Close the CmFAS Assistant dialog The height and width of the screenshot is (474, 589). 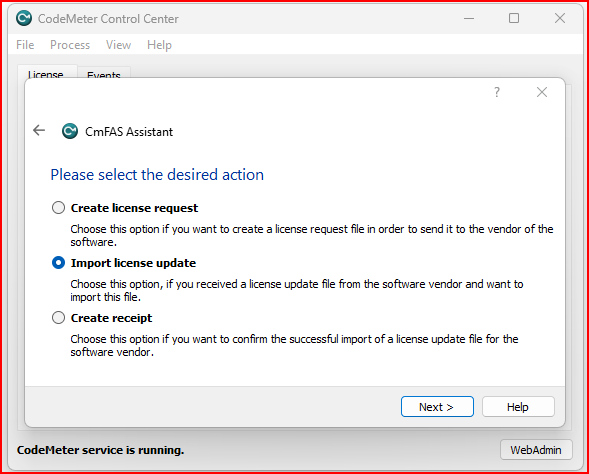(542, 92)
